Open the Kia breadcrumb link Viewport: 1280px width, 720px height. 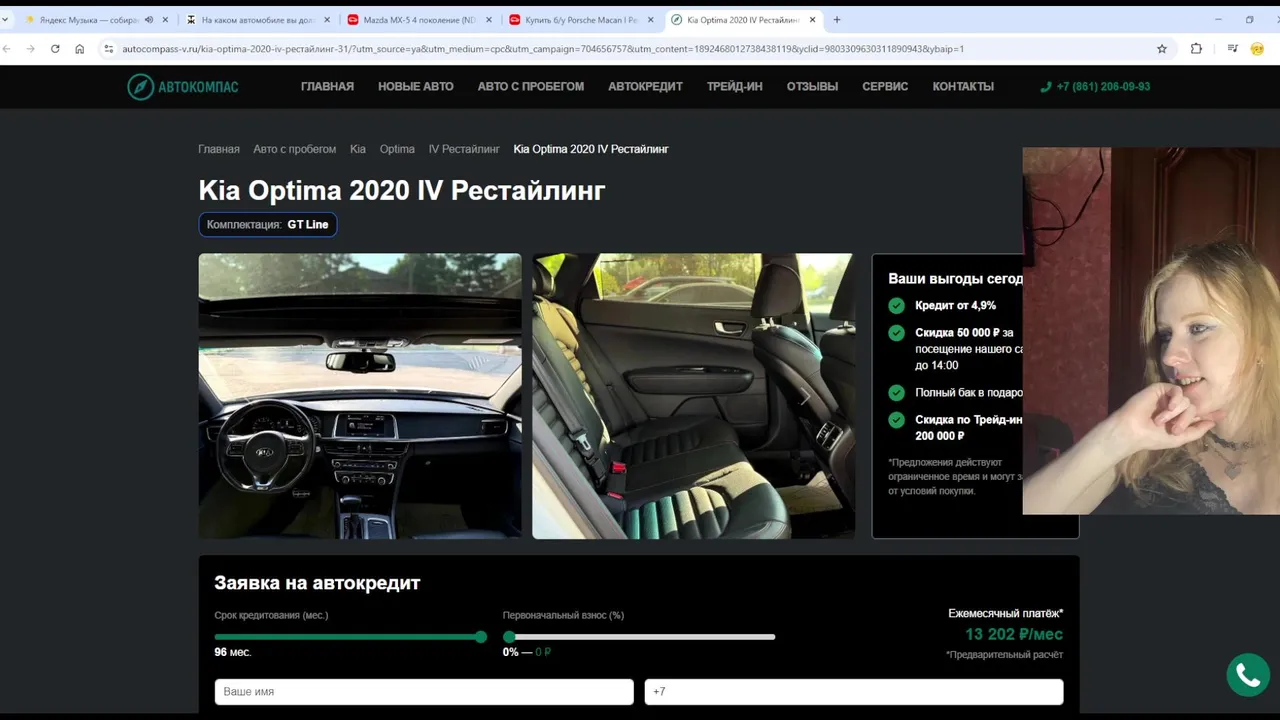(358, 149)
